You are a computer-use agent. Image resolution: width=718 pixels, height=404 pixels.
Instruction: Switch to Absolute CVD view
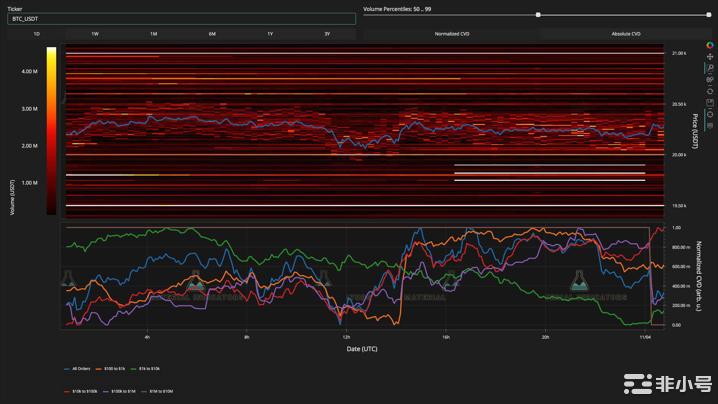pyautogui.click(x=626, y=34)
